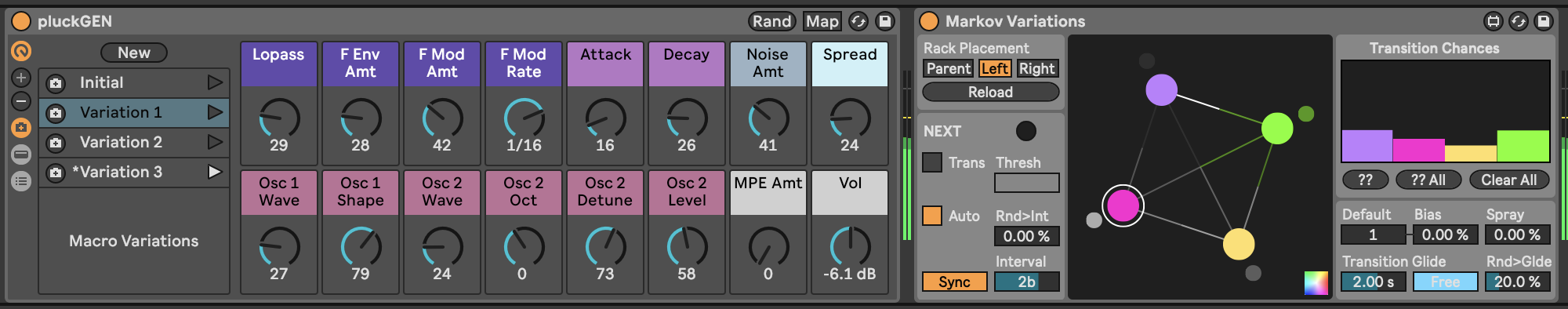1568x309 pixels.
Task: Select the magenta node in graph
Action: (1123, 206)
